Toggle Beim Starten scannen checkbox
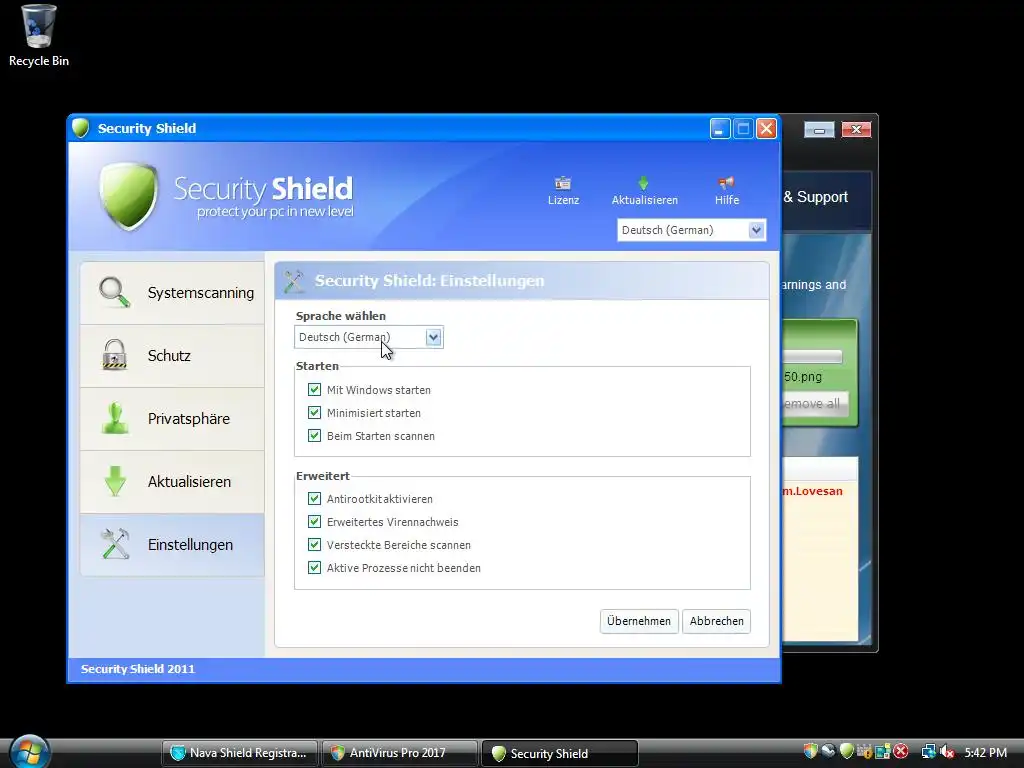The width and height of the screenshot is (1024, 768). point(314,435)
